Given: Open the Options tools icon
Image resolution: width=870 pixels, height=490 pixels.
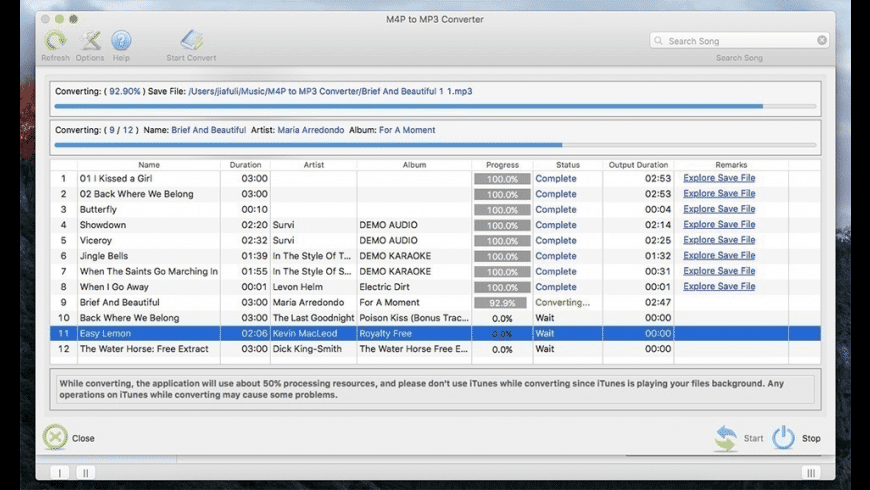Looking at the screenshot, I should click(90, 40).
